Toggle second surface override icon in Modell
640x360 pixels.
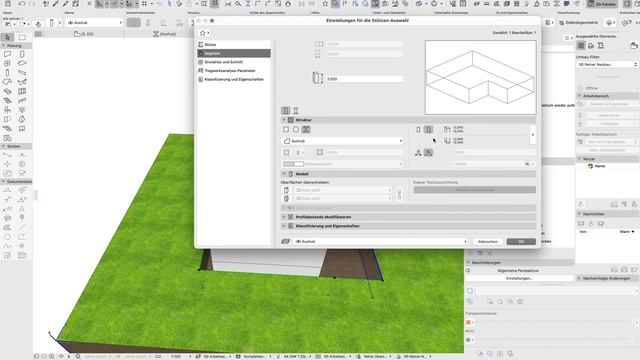(287, 198)
